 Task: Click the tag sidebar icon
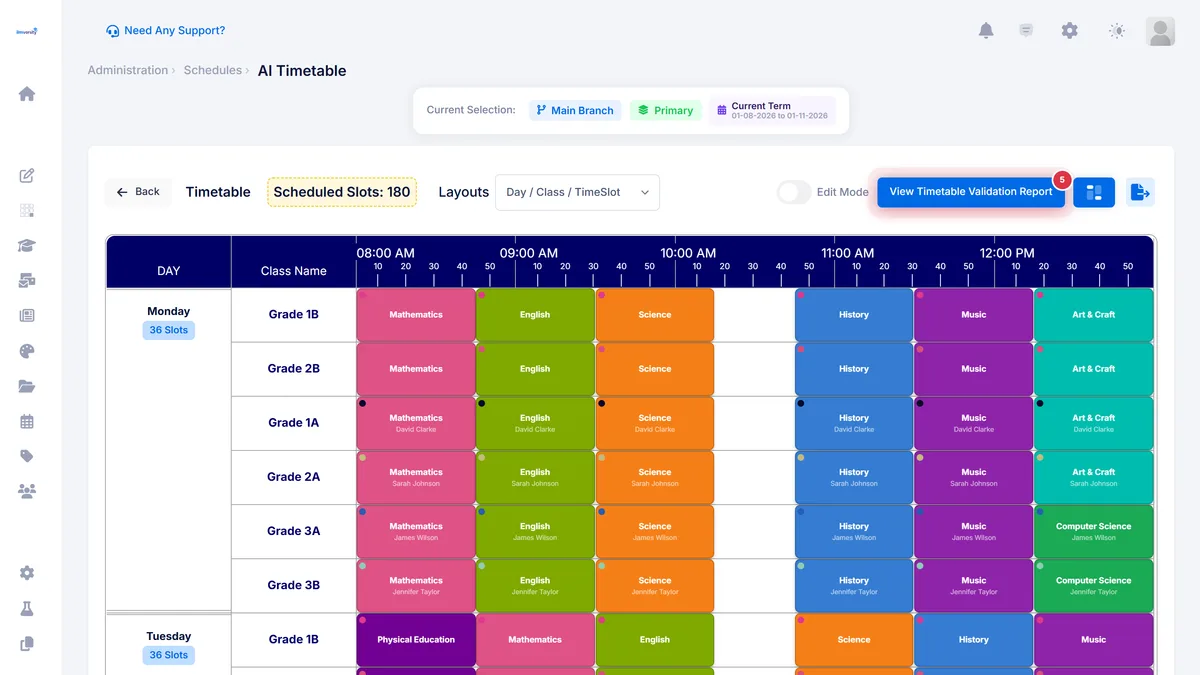pyautogui.click(x=27, y=456)
